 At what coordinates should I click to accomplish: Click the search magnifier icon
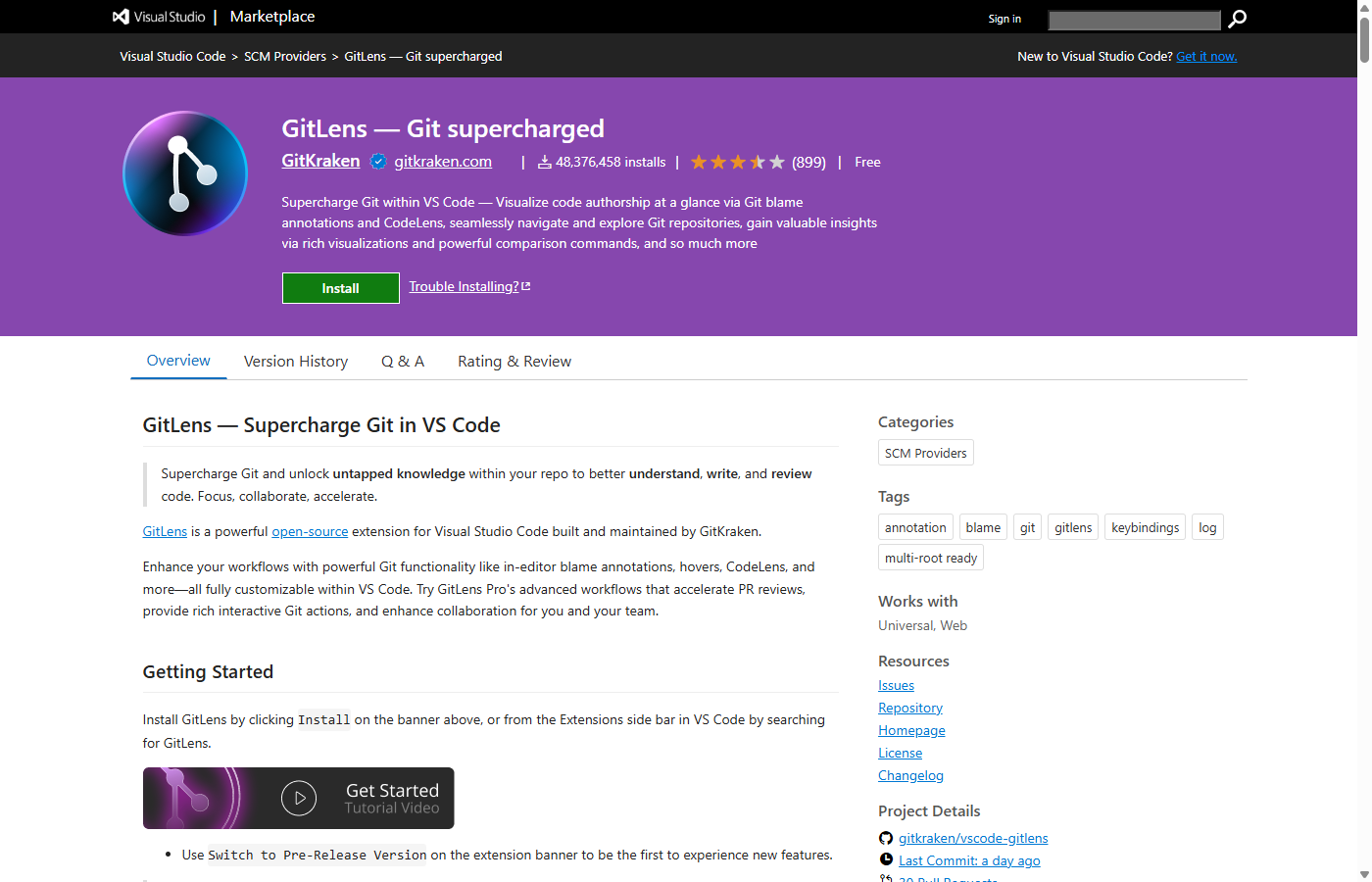(1237, 19)
